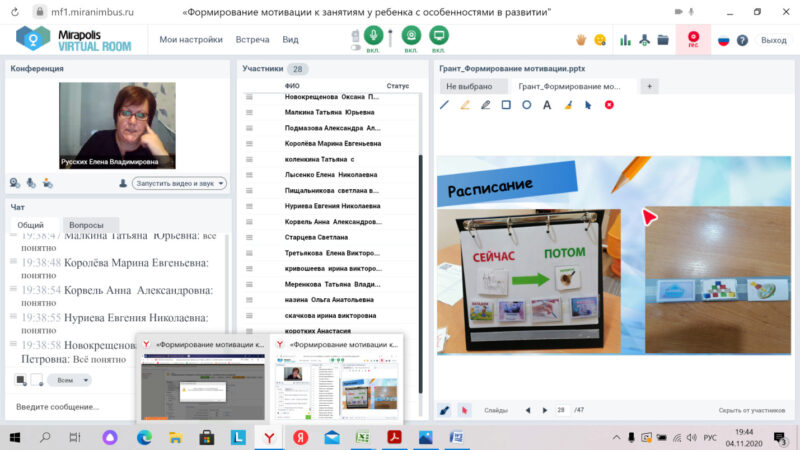Screen dimensions: 800x450
Task: Activate the red pointer icon below slide
Action: (x=464, y=410)
